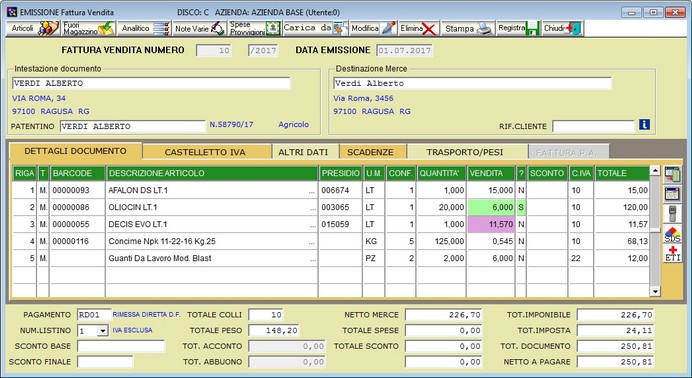Click the BARCODE column header

[x=77, y=173]
